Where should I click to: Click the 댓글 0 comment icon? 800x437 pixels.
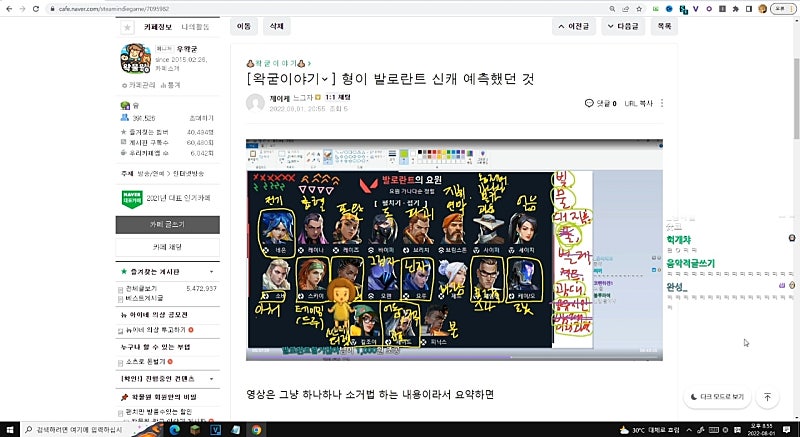tap(600, 103)
